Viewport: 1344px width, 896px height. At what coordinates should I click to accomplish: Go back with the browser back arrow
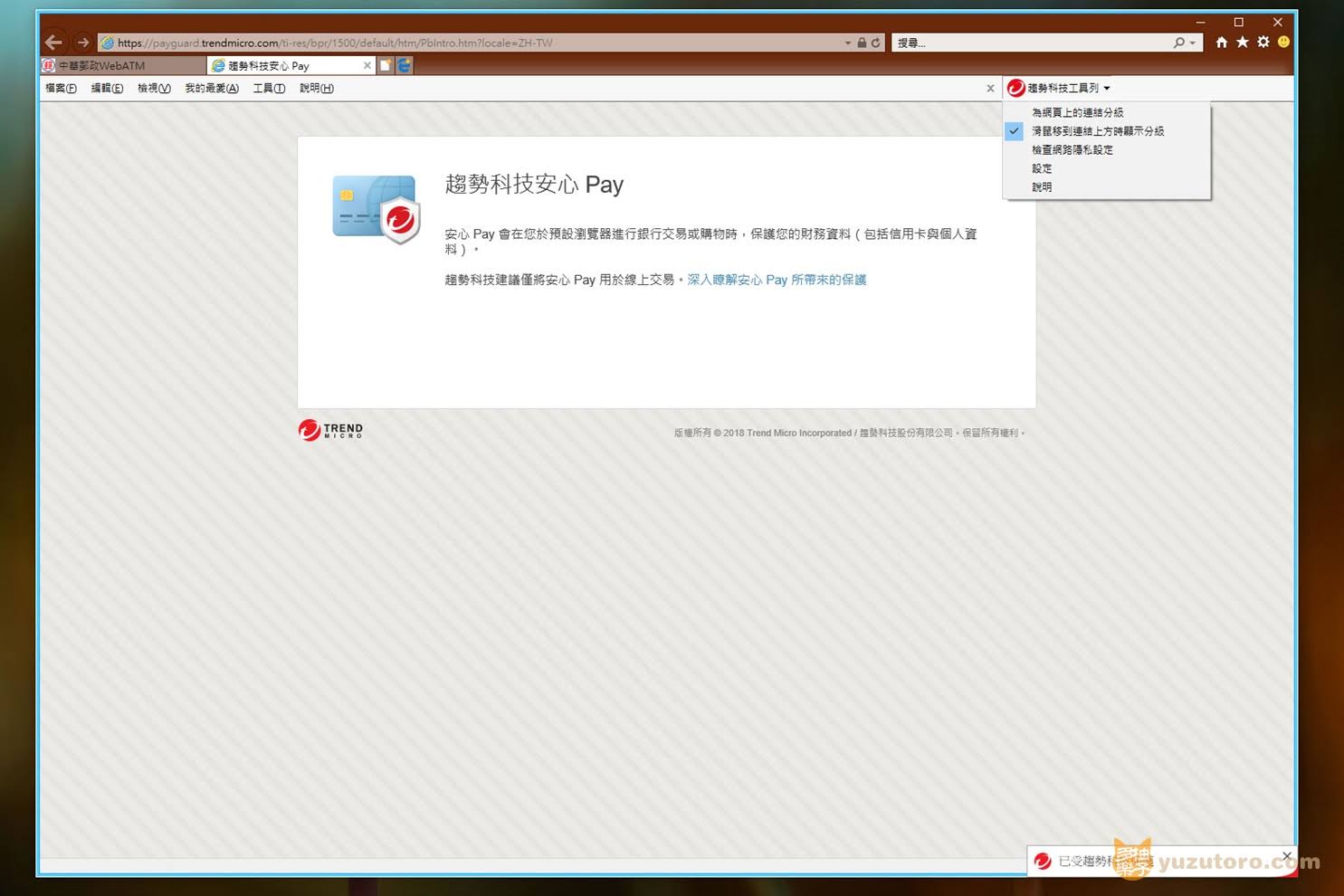pos(53,43)
